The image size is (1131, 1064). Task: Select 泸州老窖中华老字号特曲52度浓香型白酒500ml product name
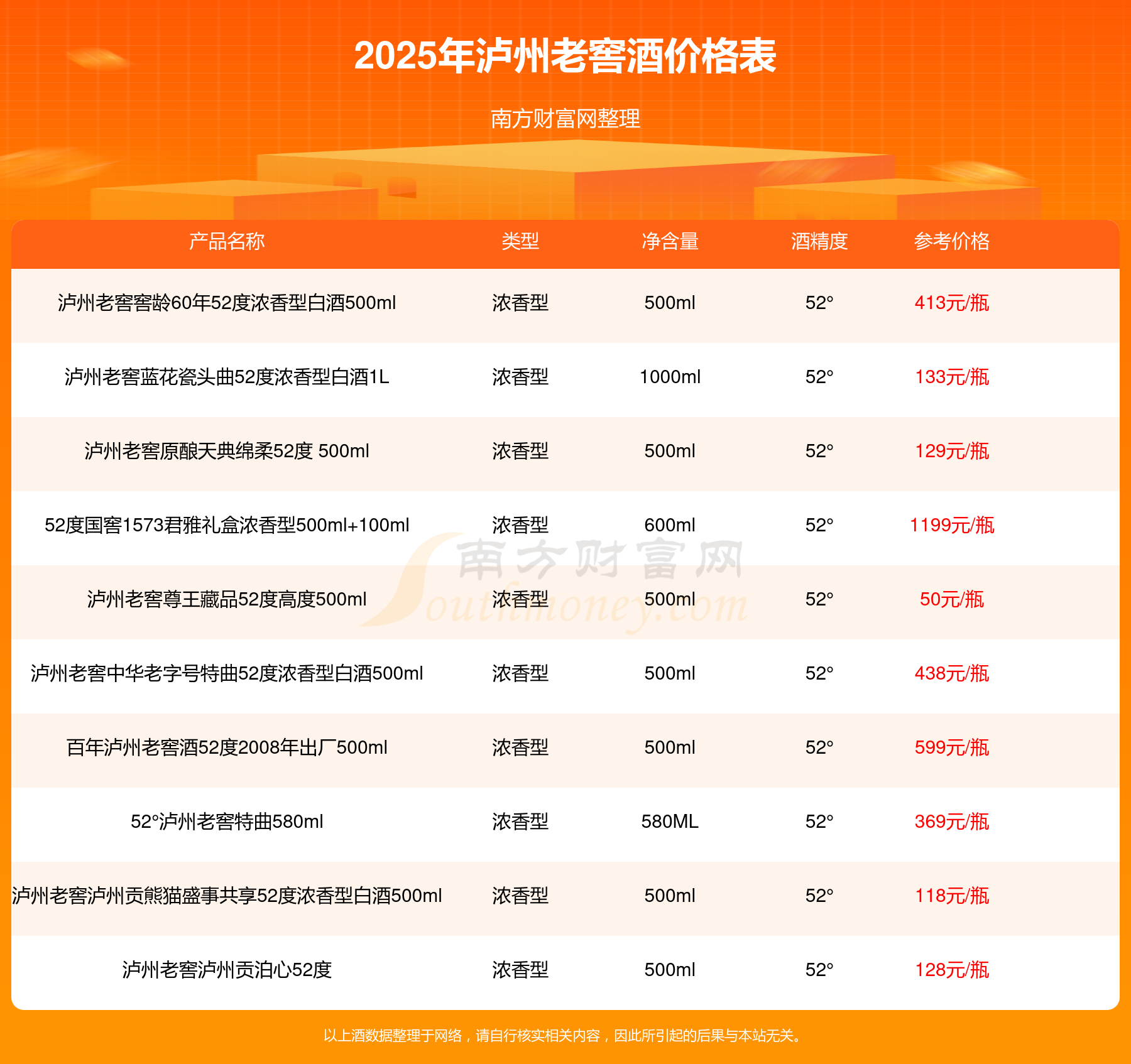[x=227, y=673]
